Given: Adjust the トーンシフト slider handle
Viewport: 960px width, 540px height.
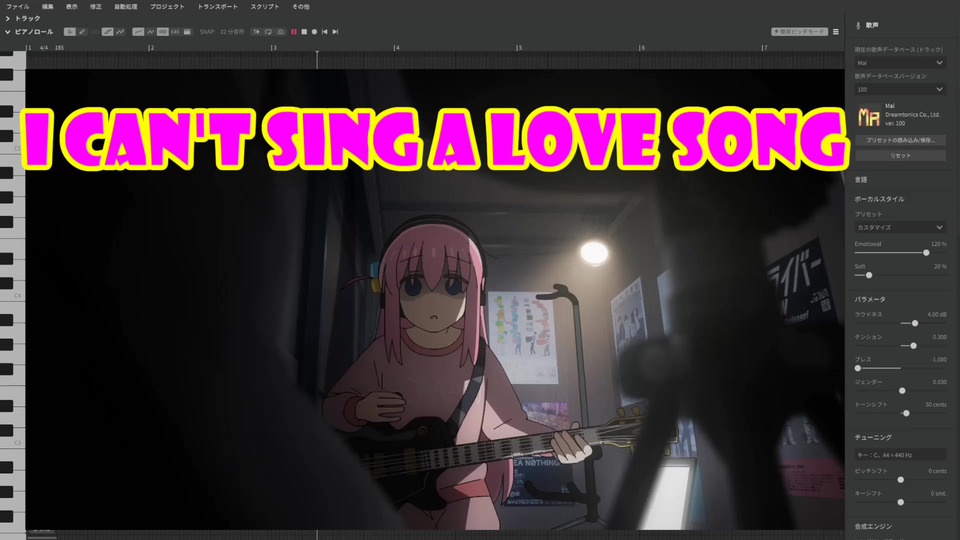Looking at the screenshot, I should 906,413.
